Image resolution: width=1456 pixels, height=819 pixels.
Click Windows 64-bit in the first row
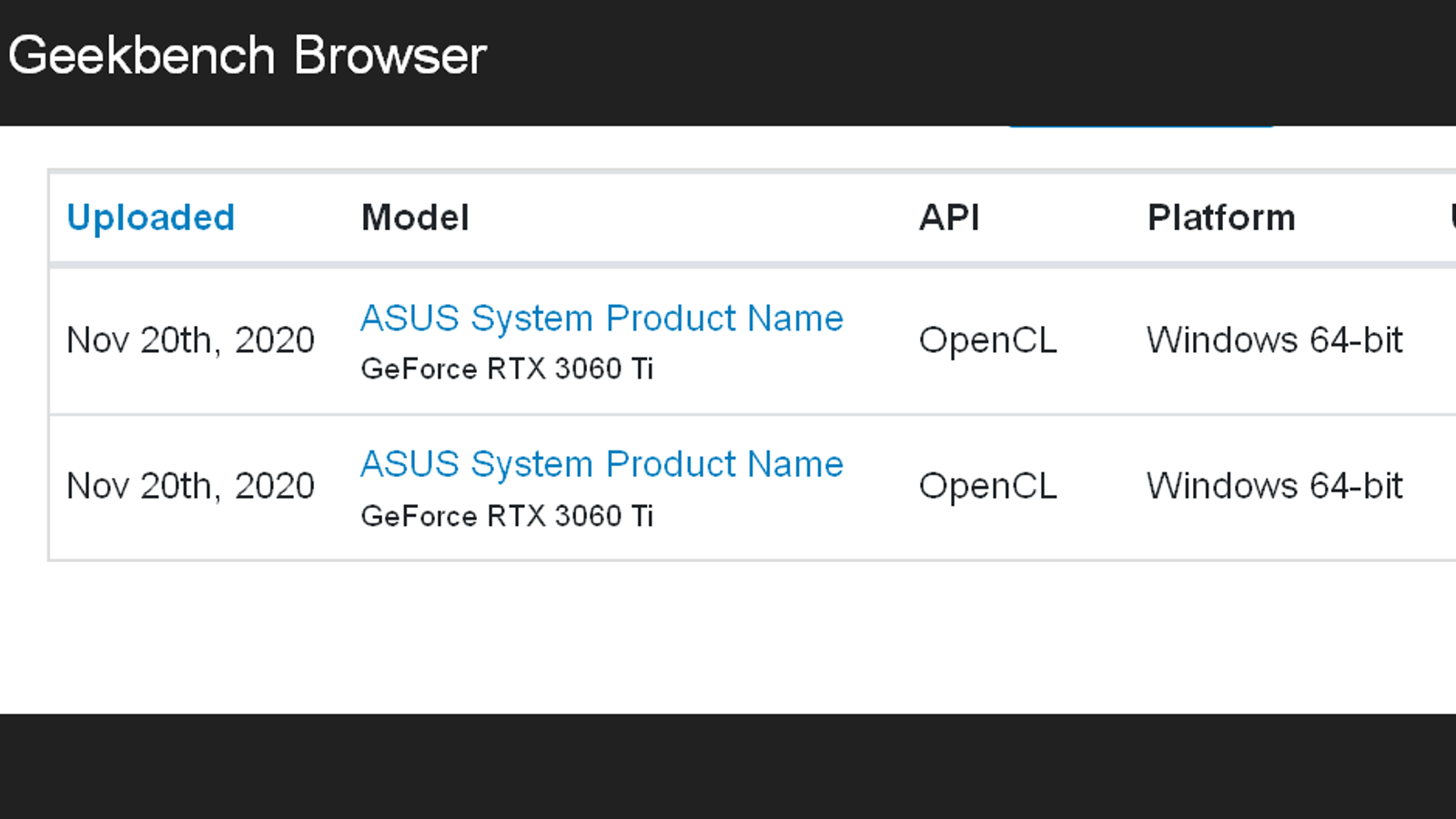click(1274, 340)
